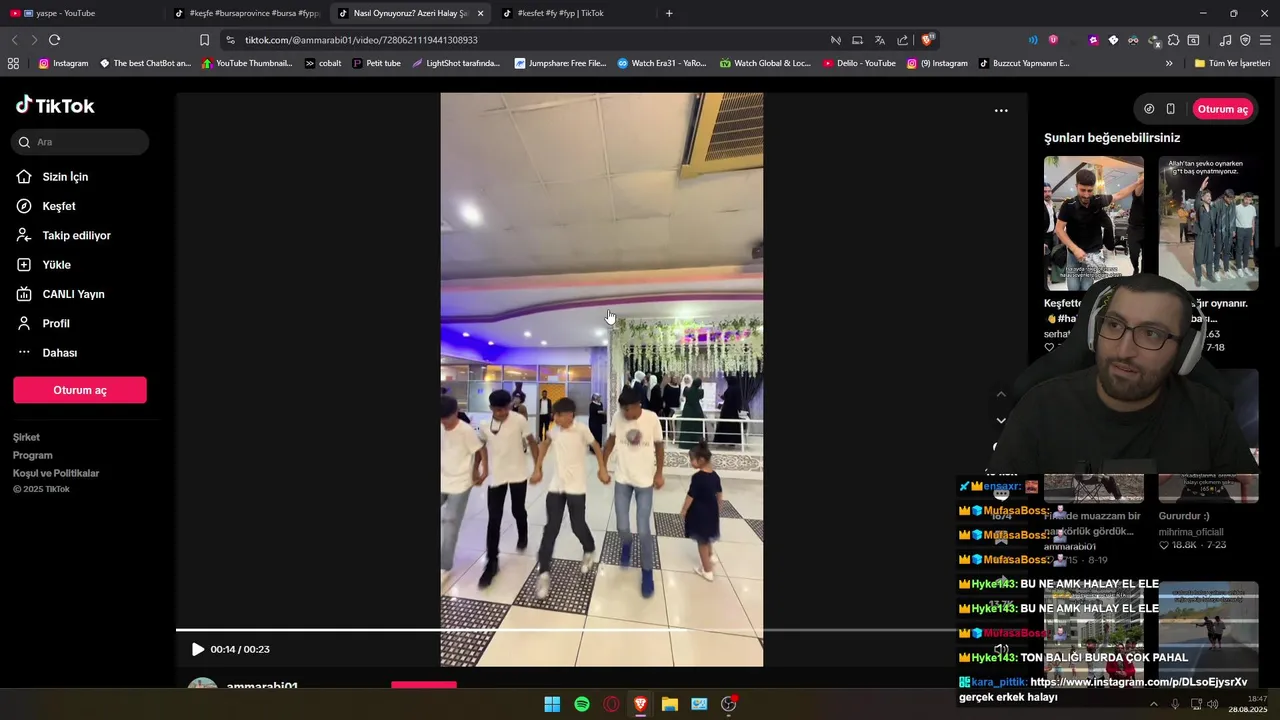This screenshot has height=720, width=1280.
Task: Open the Gururdur :) suggested video
Action: tap(1184, 516)
